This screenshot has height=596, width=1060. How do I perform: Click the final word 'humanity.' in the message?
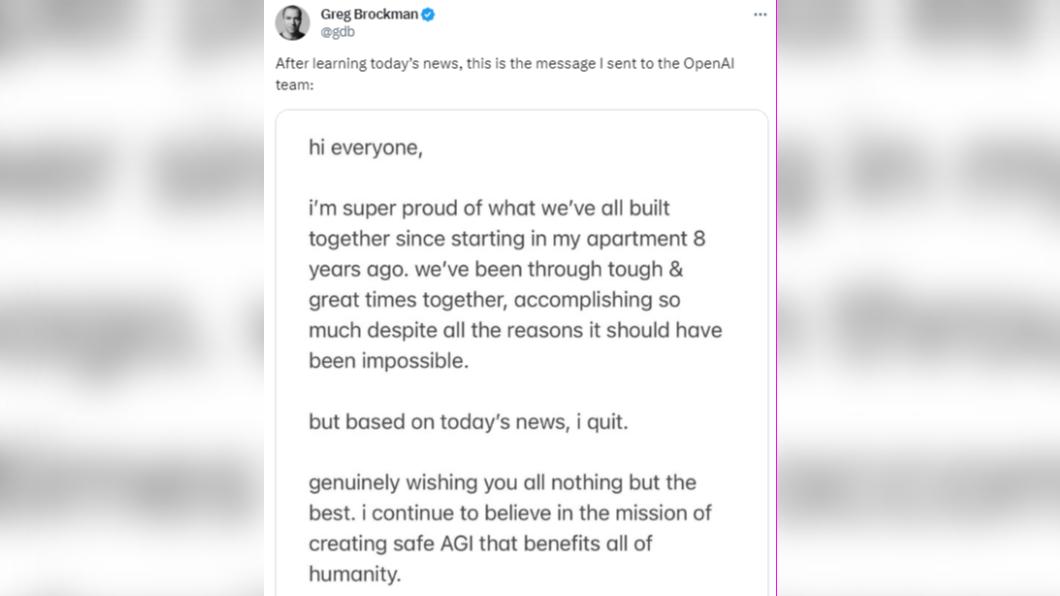(355, 574)
